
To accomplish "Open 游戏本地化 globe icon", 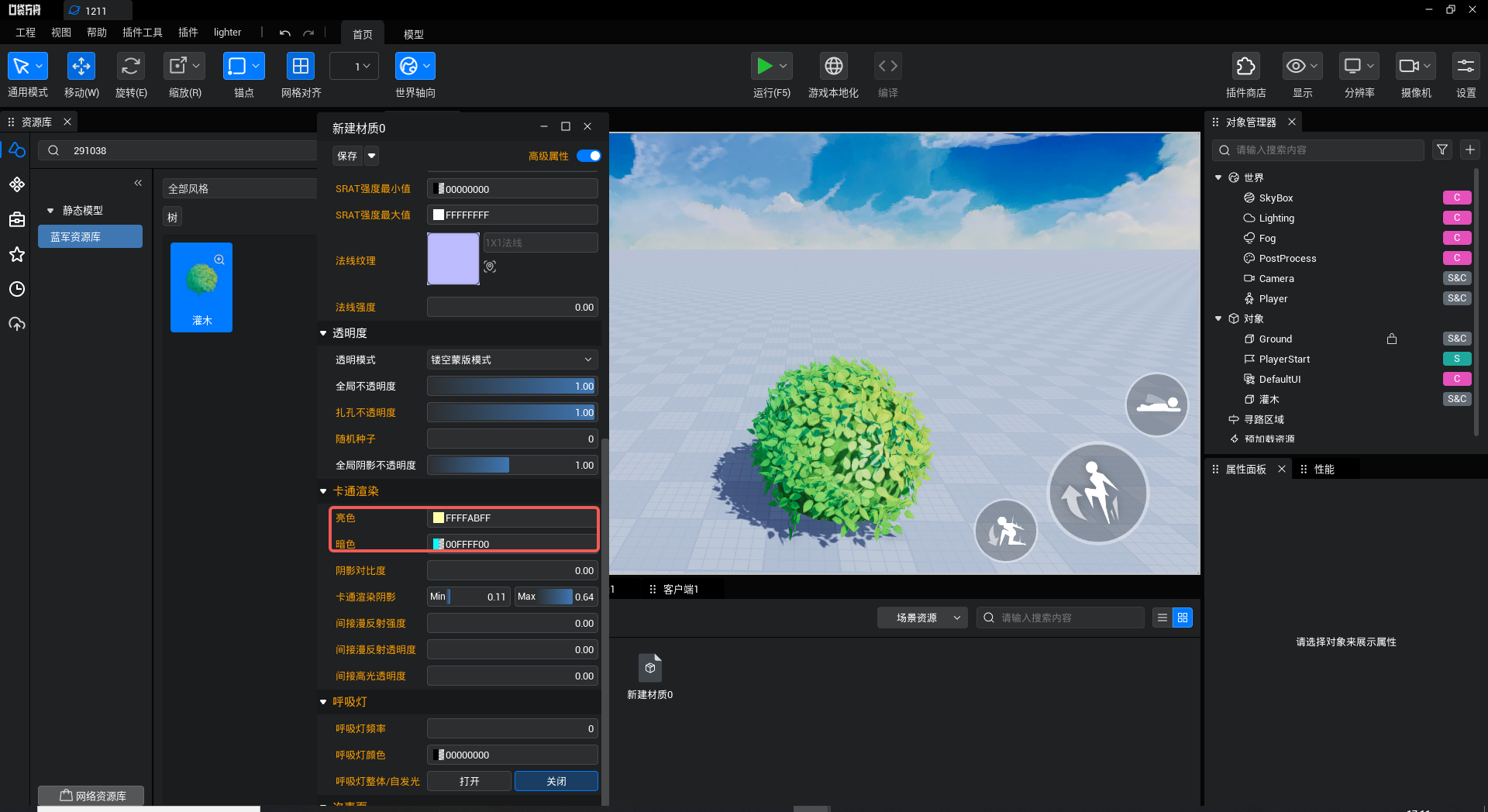I will point(834,67).
